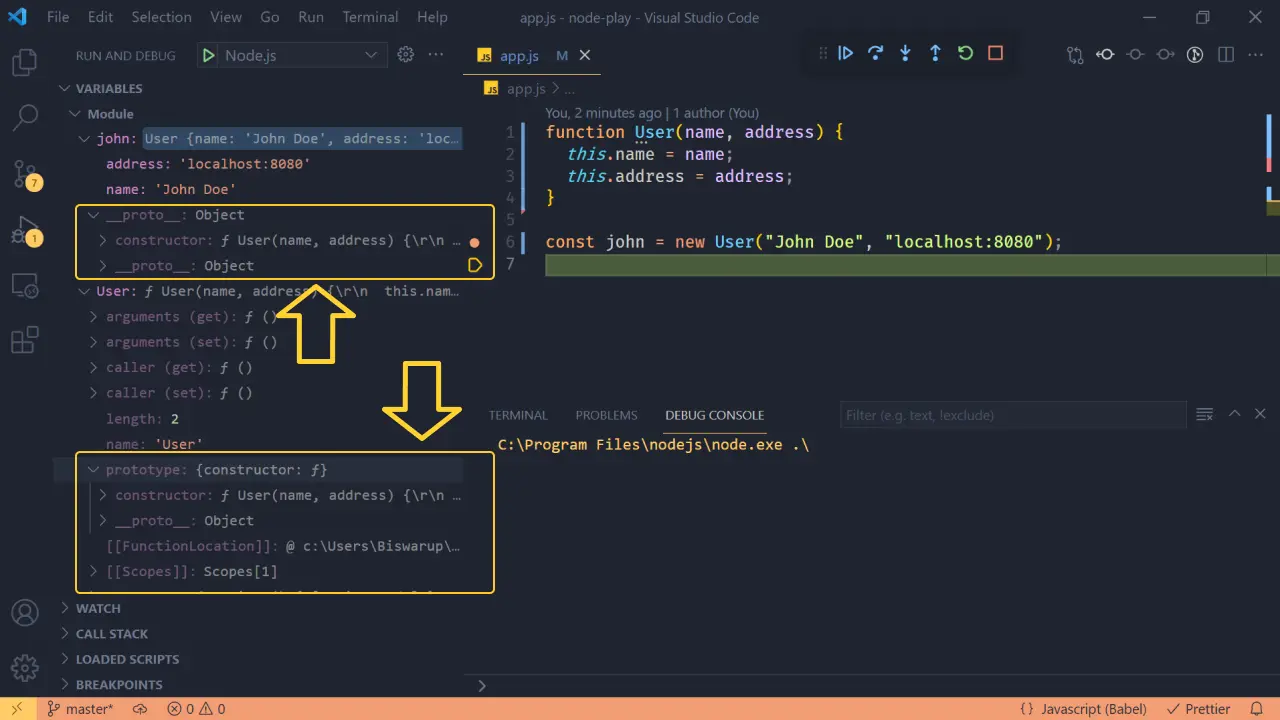Screen dimensions: 1280x720
Task: Clear the Debug Console output
Action: tap(1205, 414)
